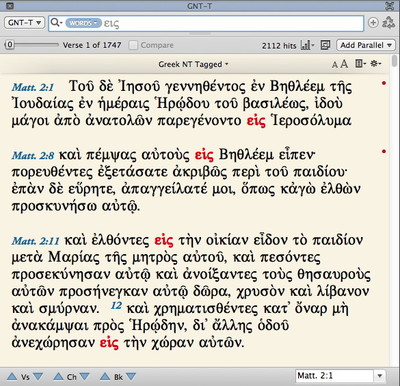
Task: Go to previous verse with Vs up arrow
Action: coord(12,376)
